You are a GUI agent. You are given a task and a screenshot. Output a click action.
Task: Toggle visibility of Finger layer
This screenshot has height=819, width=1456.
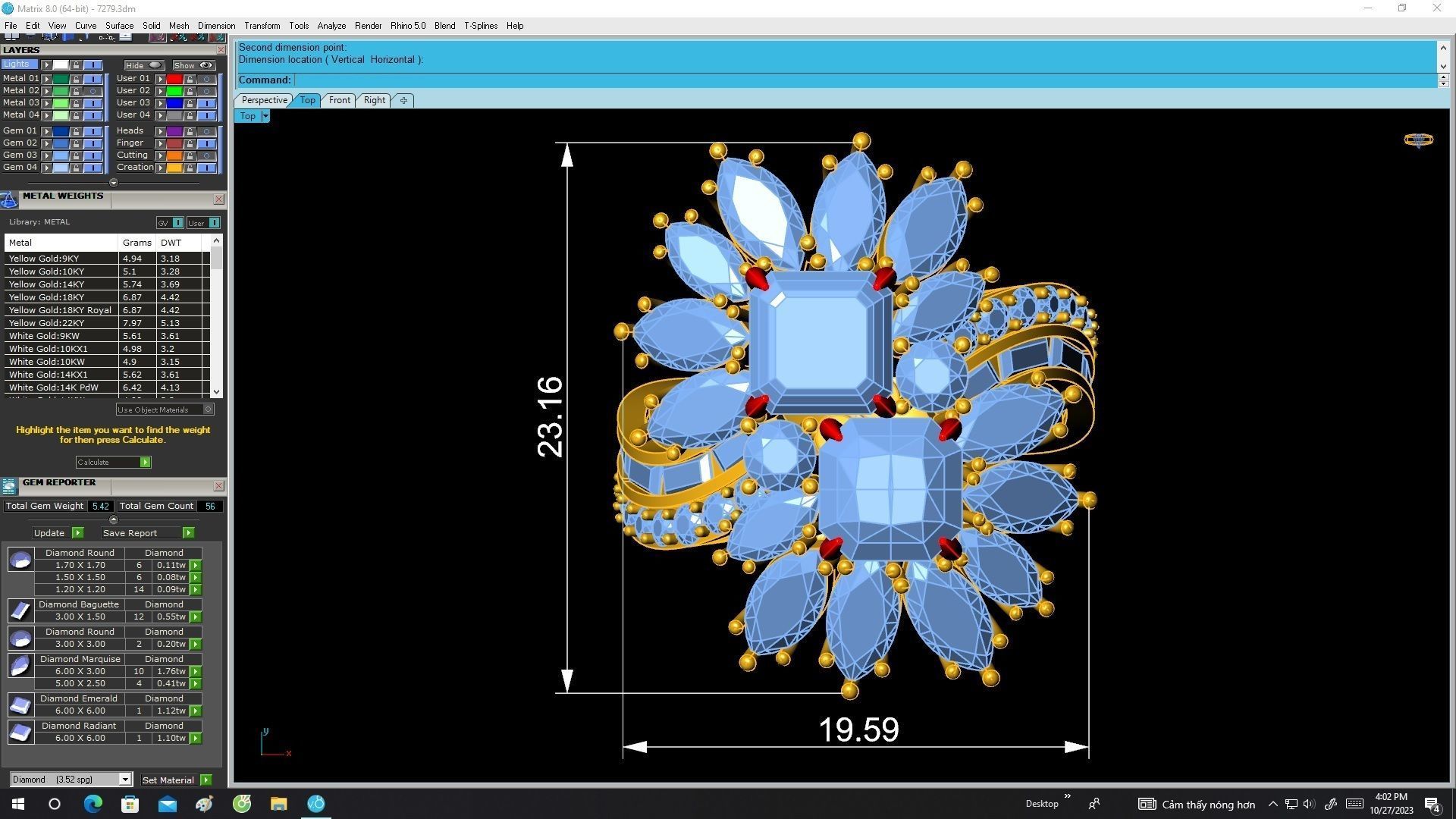(x=206, y=143)
